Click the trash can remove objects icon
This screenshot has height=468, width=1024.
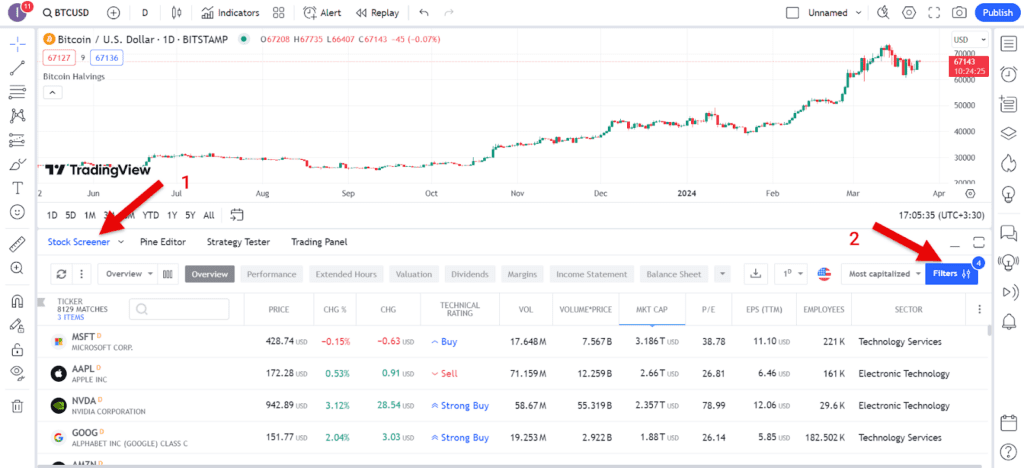(x=17, y=405)
